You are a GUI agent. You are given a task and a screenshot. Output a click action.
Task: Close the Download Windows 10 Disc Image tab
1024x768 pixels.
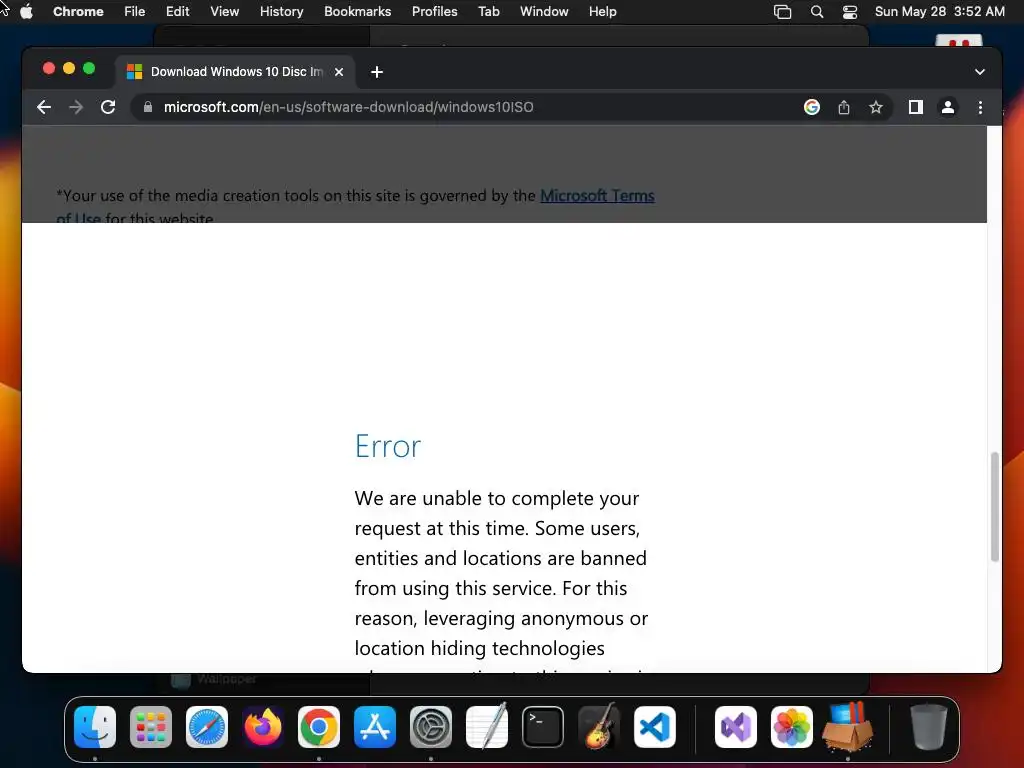[x=339, y=72]
